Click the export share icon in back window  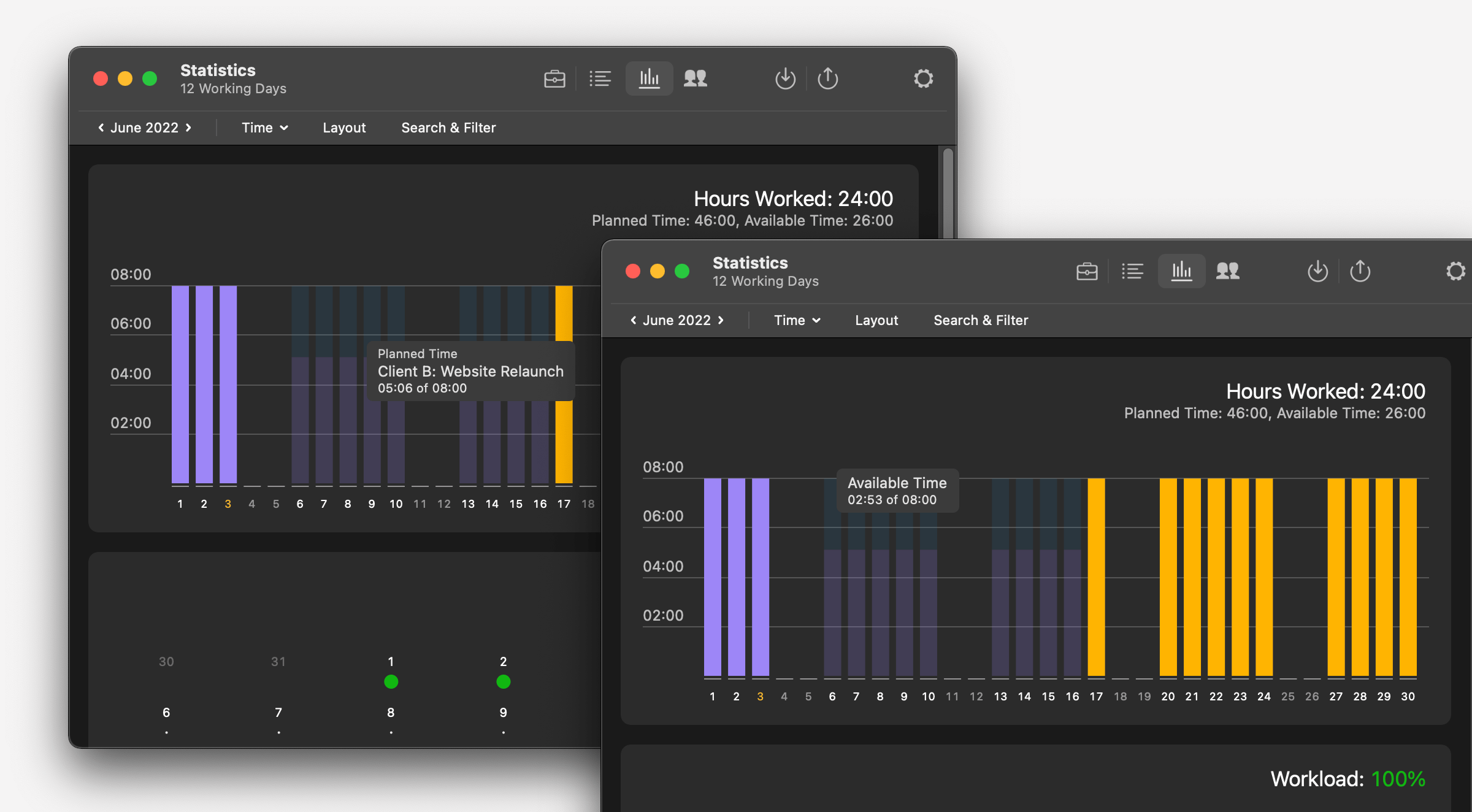[828, 79]
